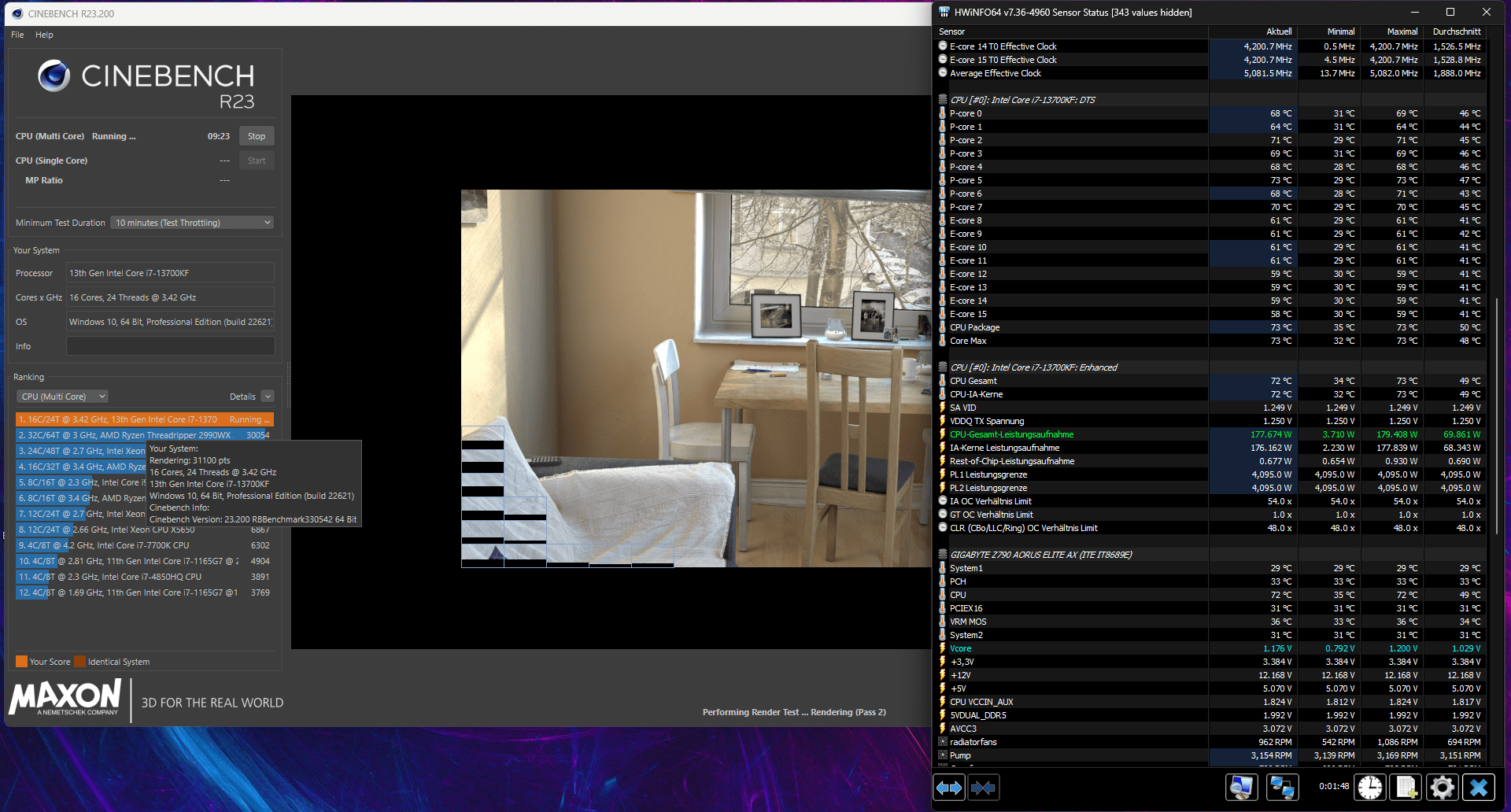Viewport: 1511px width, 812px height.
Task: Open Cinebench File menu
Action: coord(17,35)
